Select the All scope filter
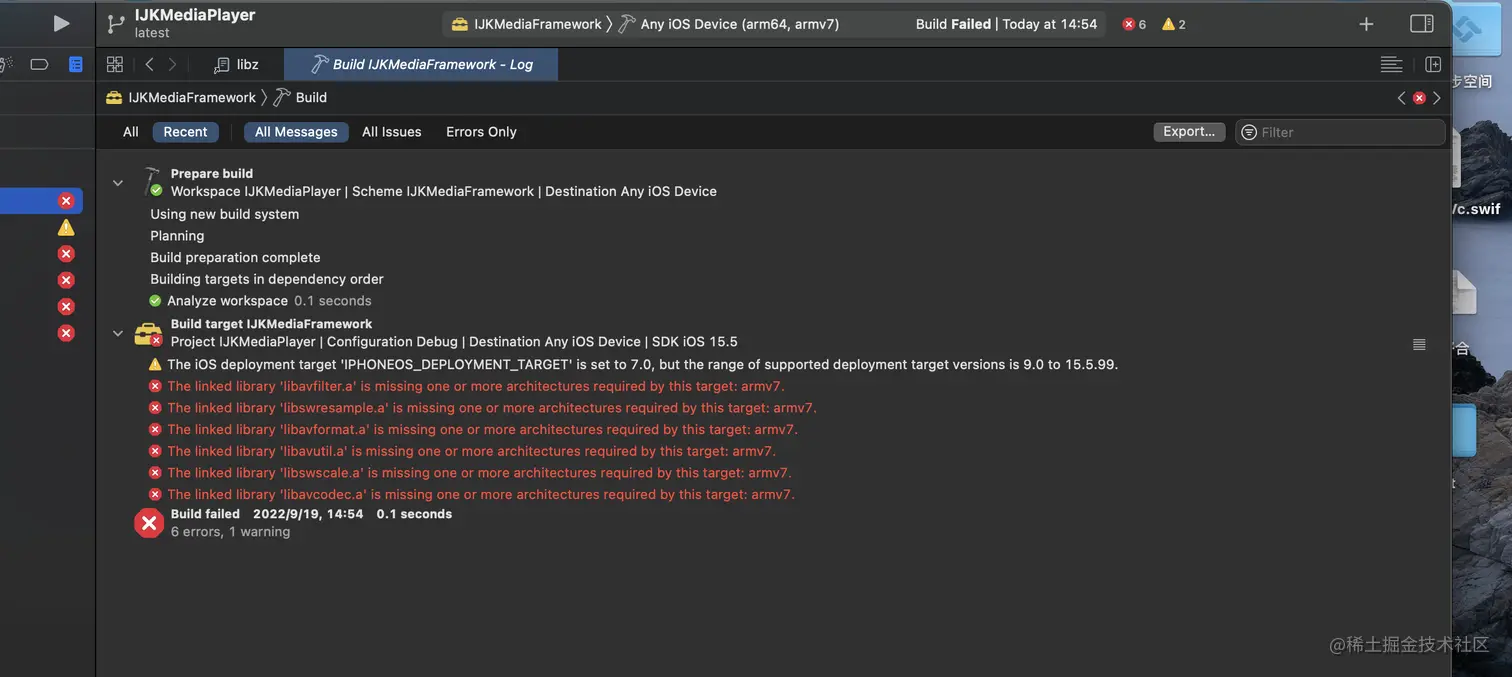1512x677 pixels. [131, 132]
